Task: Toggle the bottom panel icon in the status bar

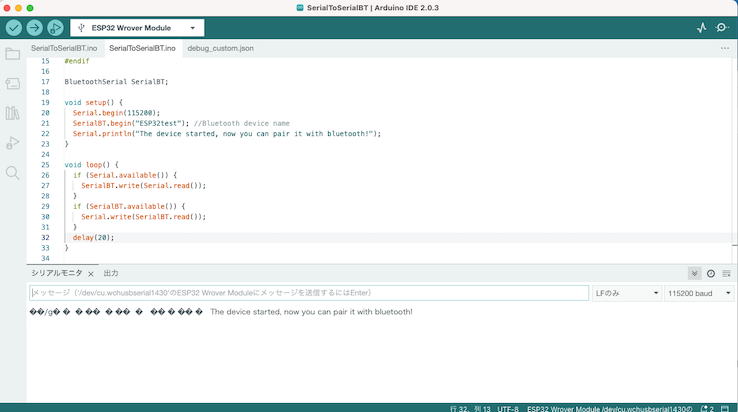Action: 725,409
